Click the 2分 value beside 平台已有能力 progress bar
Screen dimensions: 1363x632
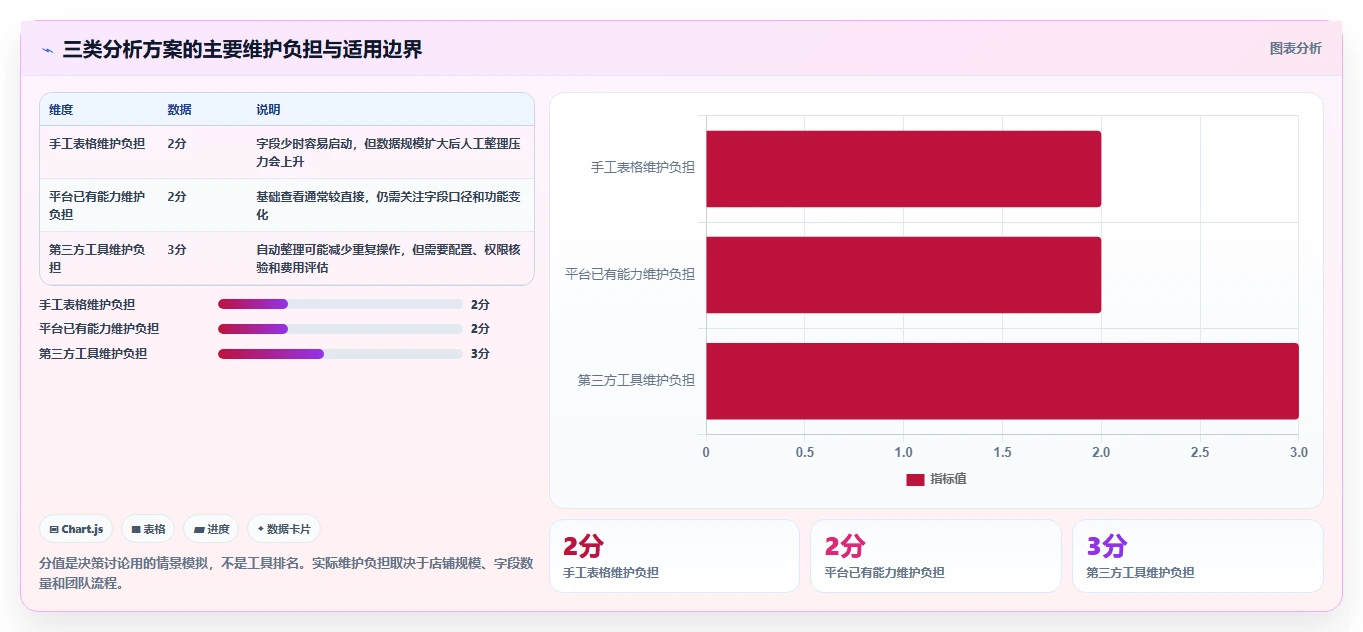480,329
